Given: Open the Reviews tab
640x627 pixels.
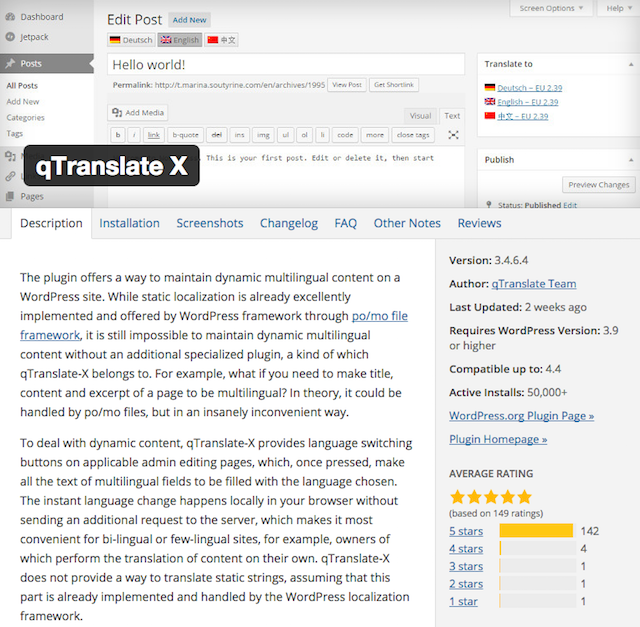Looking at the screenshot, I should 480,223.
